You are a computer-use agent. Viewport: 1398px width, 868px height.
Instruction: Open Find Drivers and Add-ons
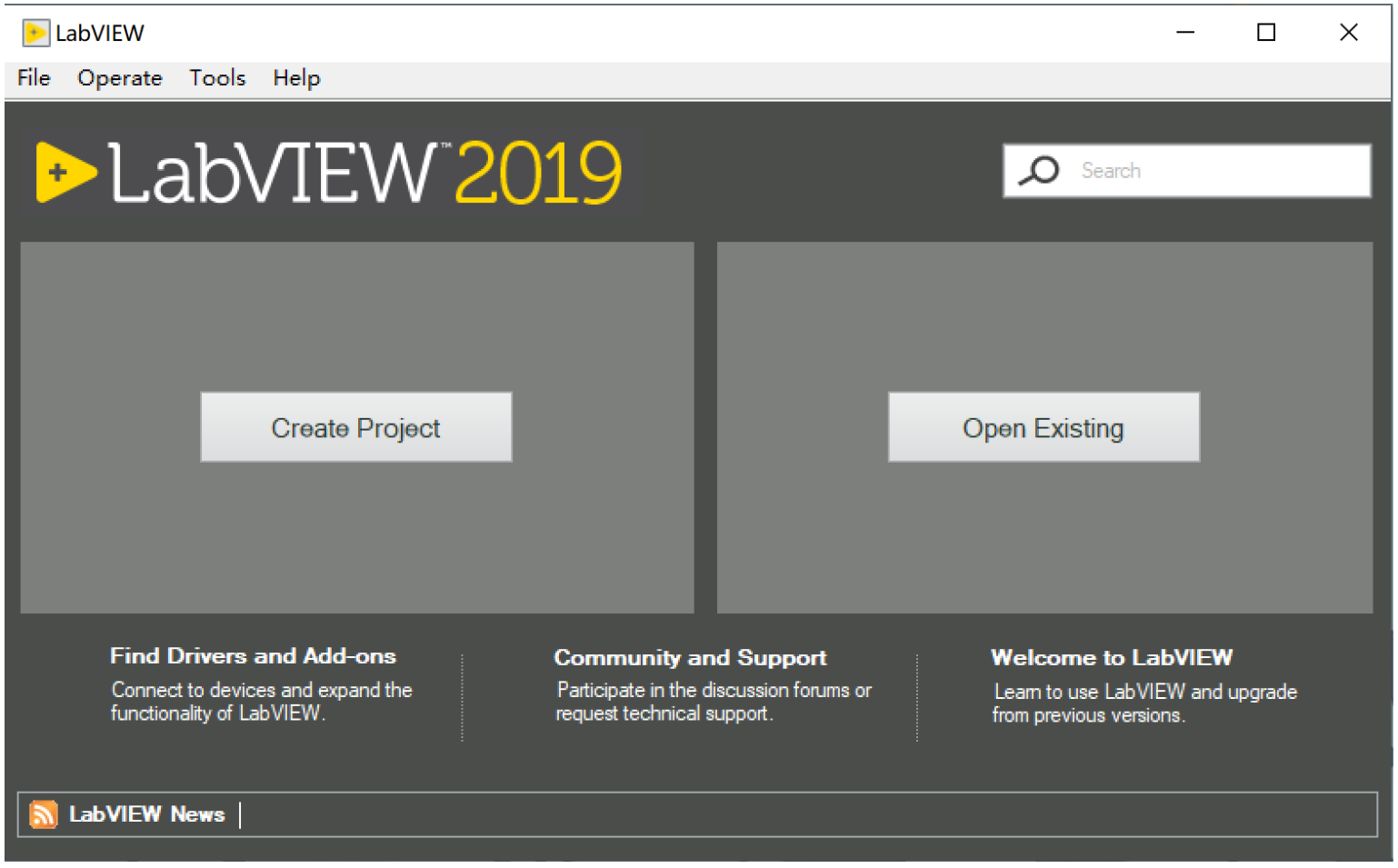coord(253,656)
